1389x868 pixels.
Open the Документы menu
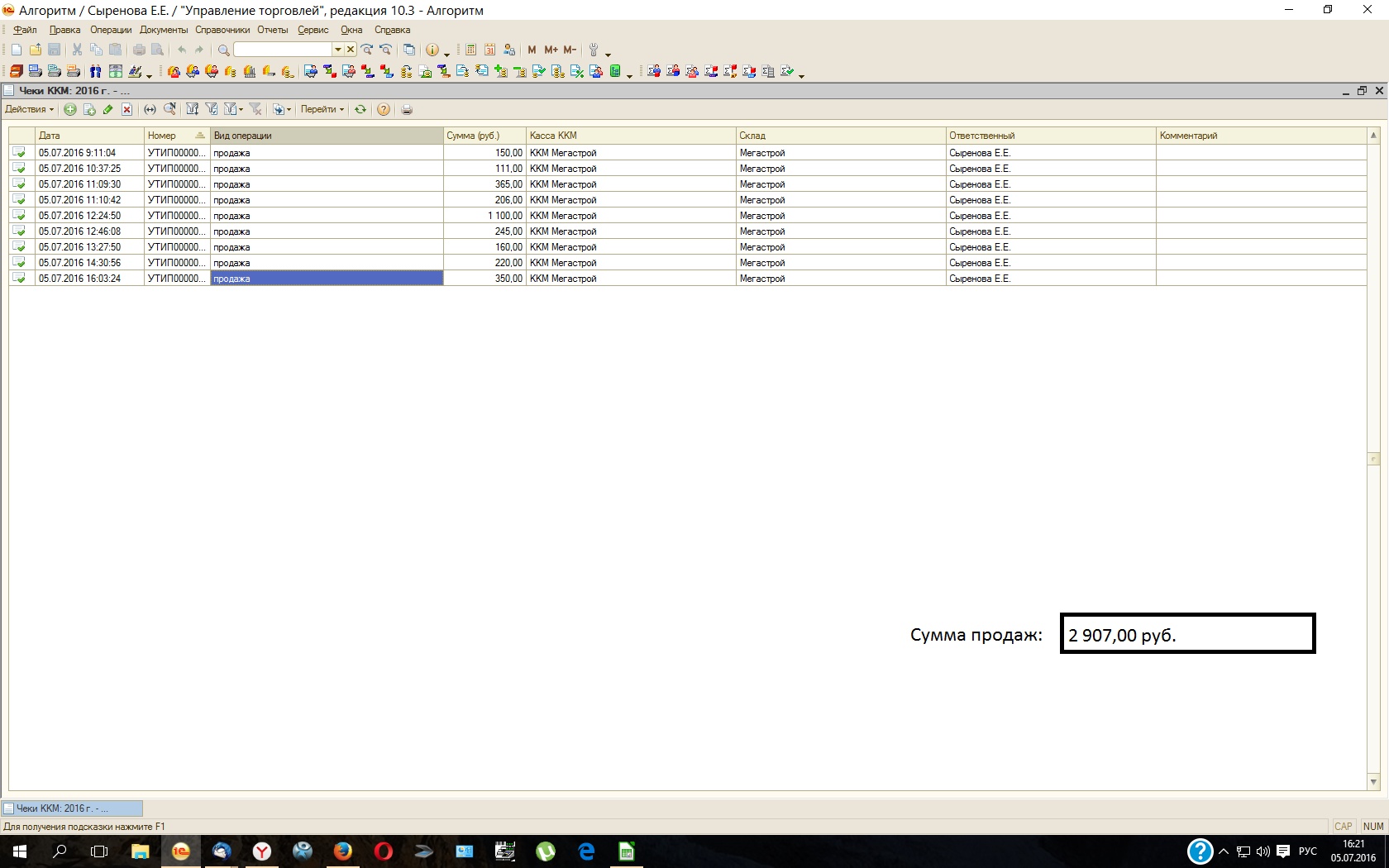(163, 30)
